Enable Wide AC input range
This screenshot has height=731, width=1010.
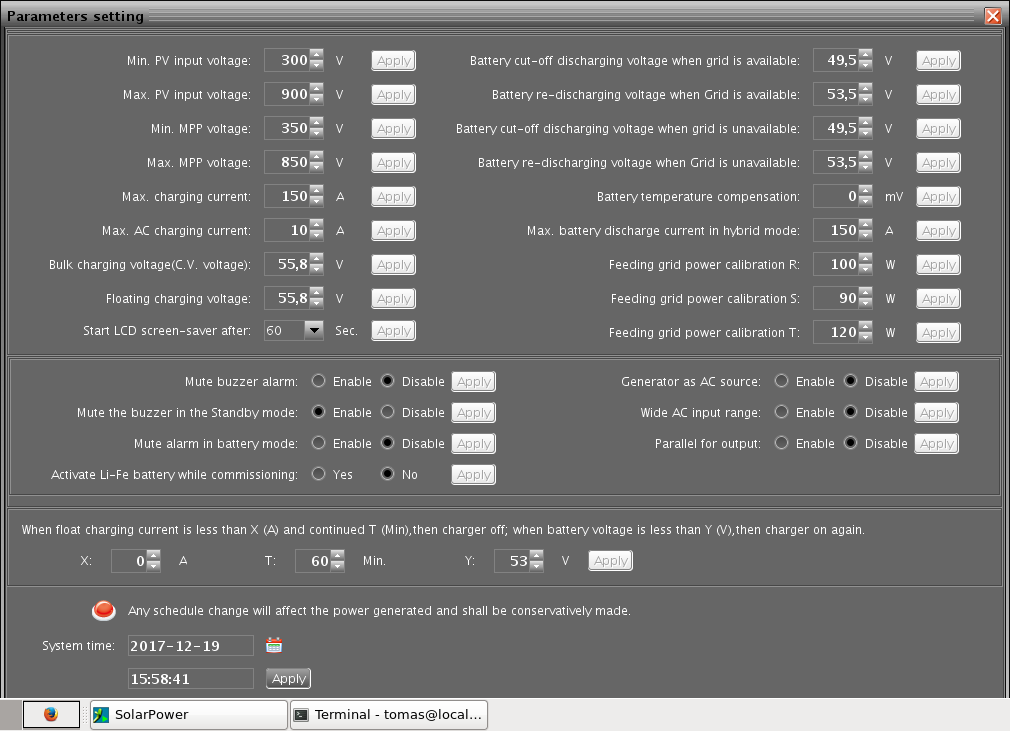781,412
